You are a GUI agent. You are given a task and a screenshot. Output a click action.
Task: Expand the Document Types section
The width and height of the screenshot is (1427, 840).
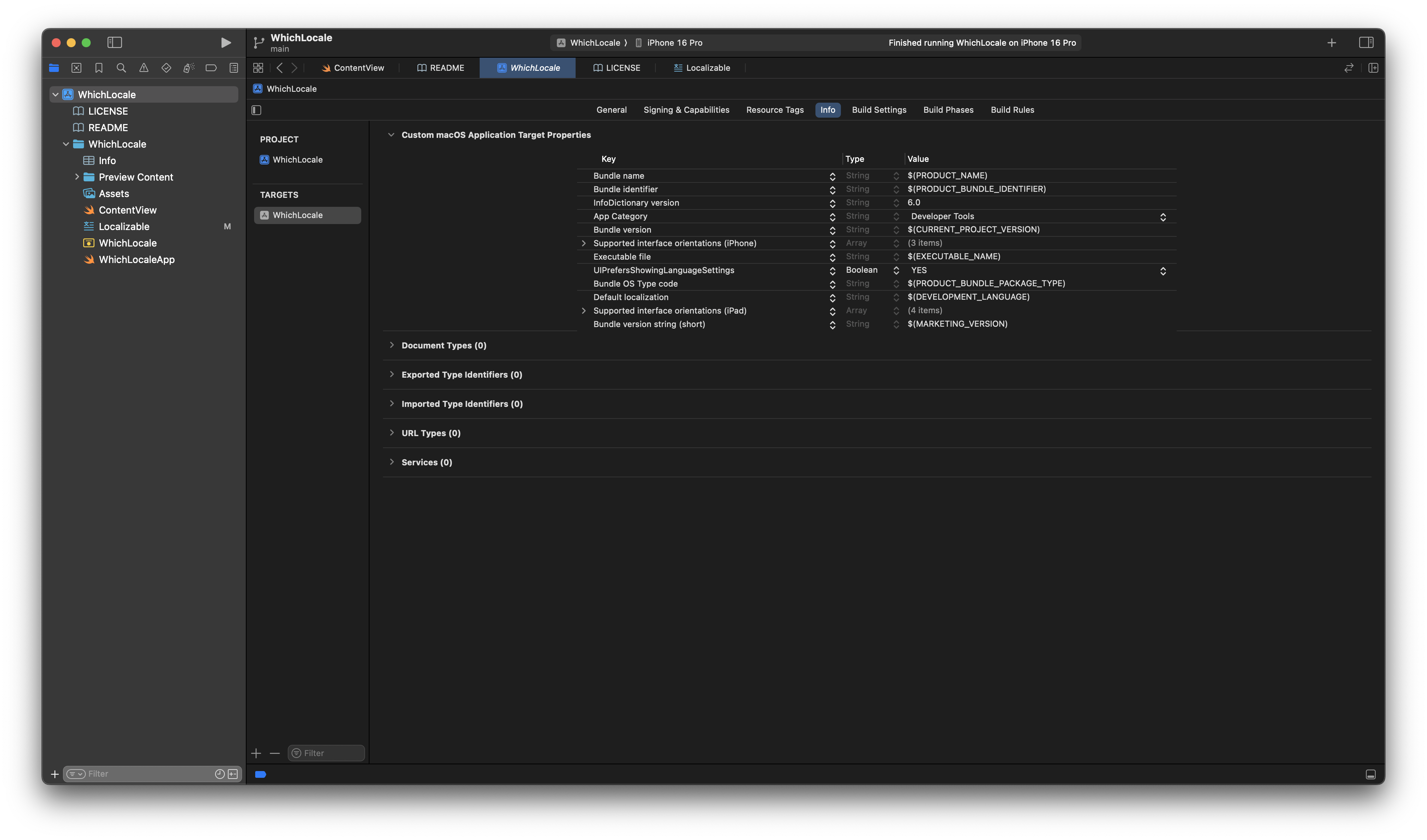pos(391,345)
